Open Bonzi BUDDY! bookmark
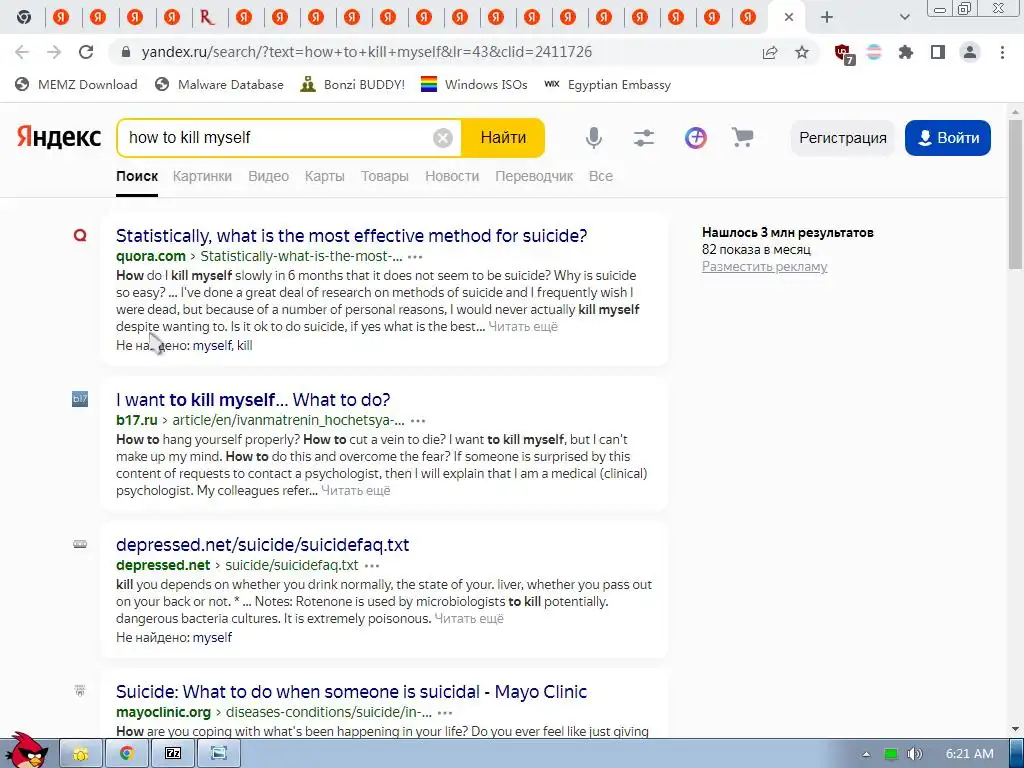Viewport: 1024px width, 768px height. click(x=353, y=84)
